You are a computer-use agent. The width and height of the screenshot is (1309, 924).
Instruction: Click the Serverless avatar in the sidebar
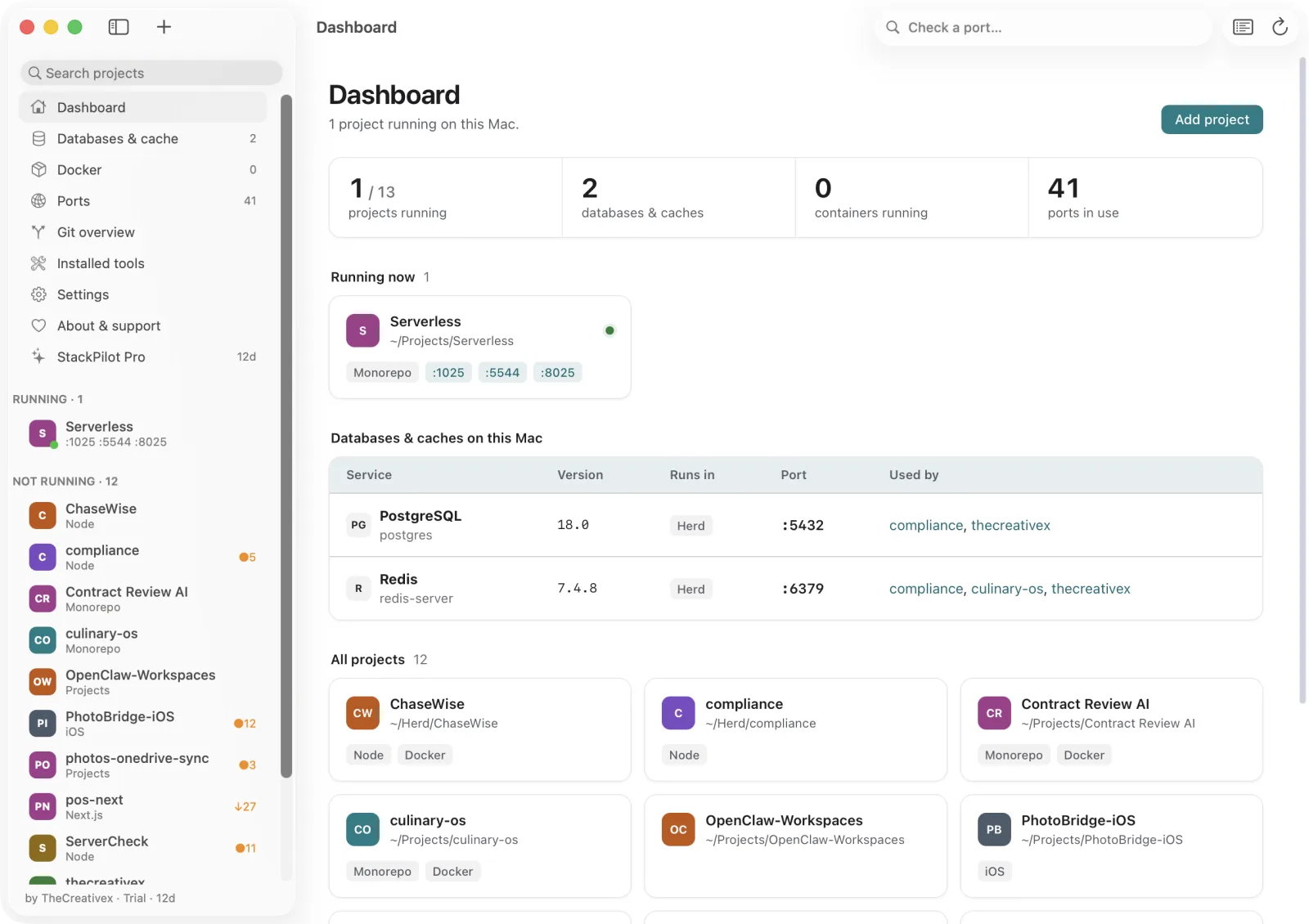pyautogui.click(x=43, y=433)
